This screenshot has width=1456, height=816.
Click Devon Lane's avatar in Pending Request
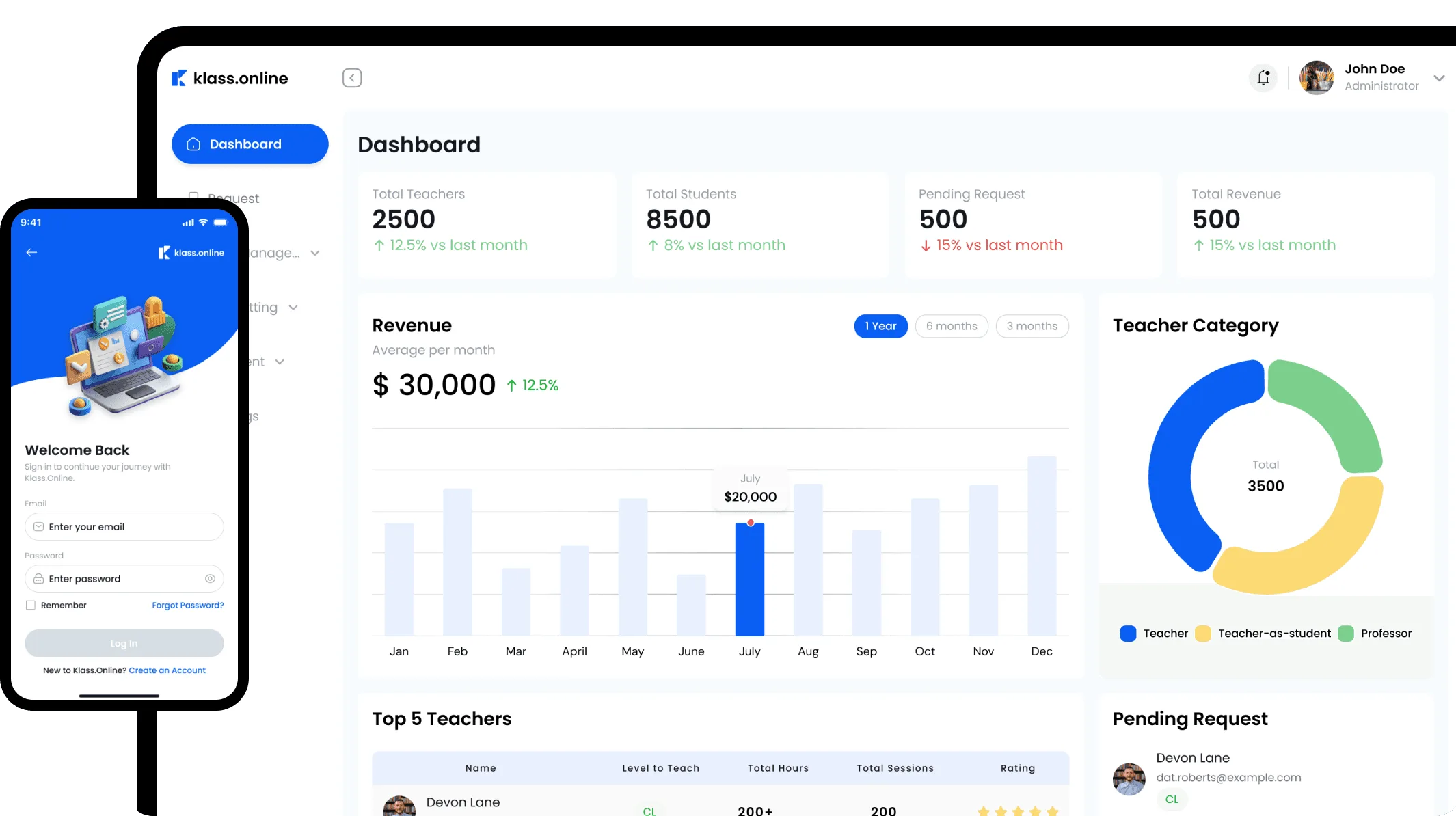point(1129,779)
